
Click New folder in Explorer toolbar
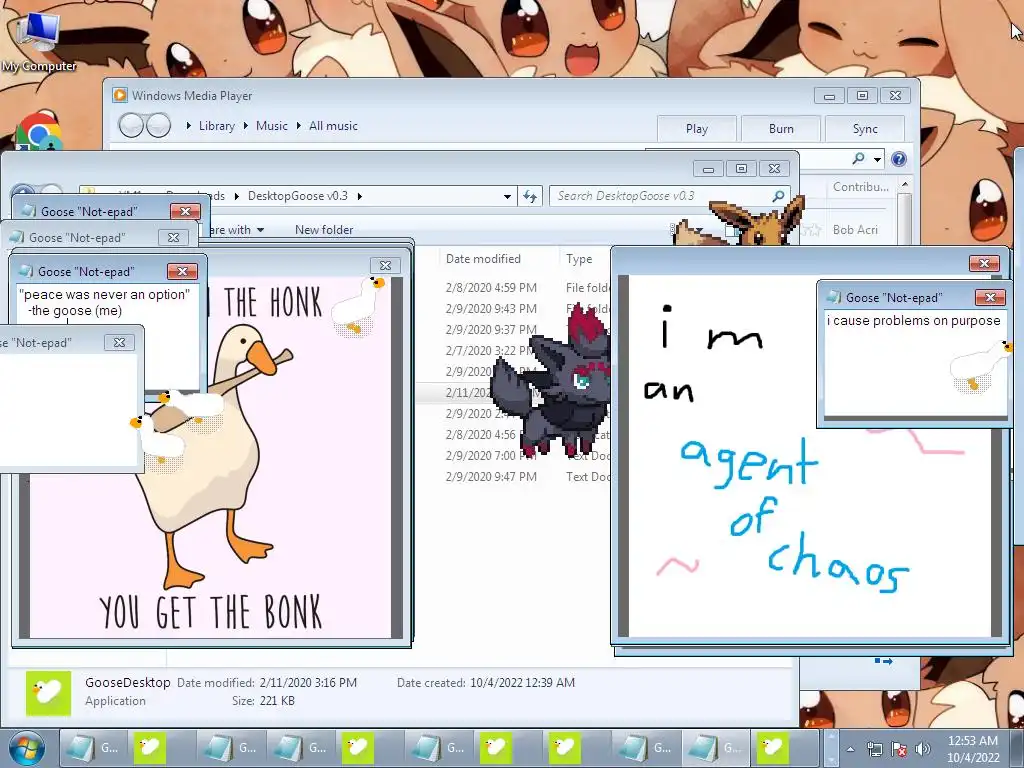[324, 230]
